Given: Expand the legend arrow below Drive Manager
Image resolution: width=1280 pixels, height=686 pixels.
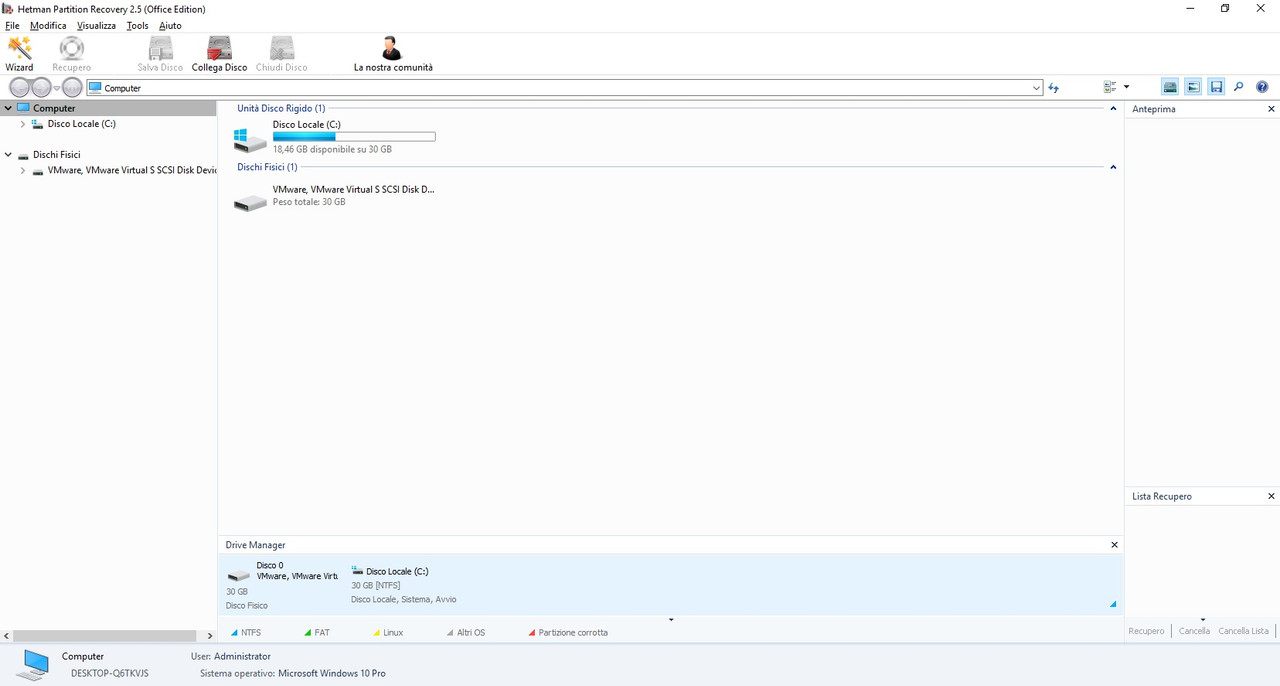Looking at the screenshot, I should tap(671, 620).
